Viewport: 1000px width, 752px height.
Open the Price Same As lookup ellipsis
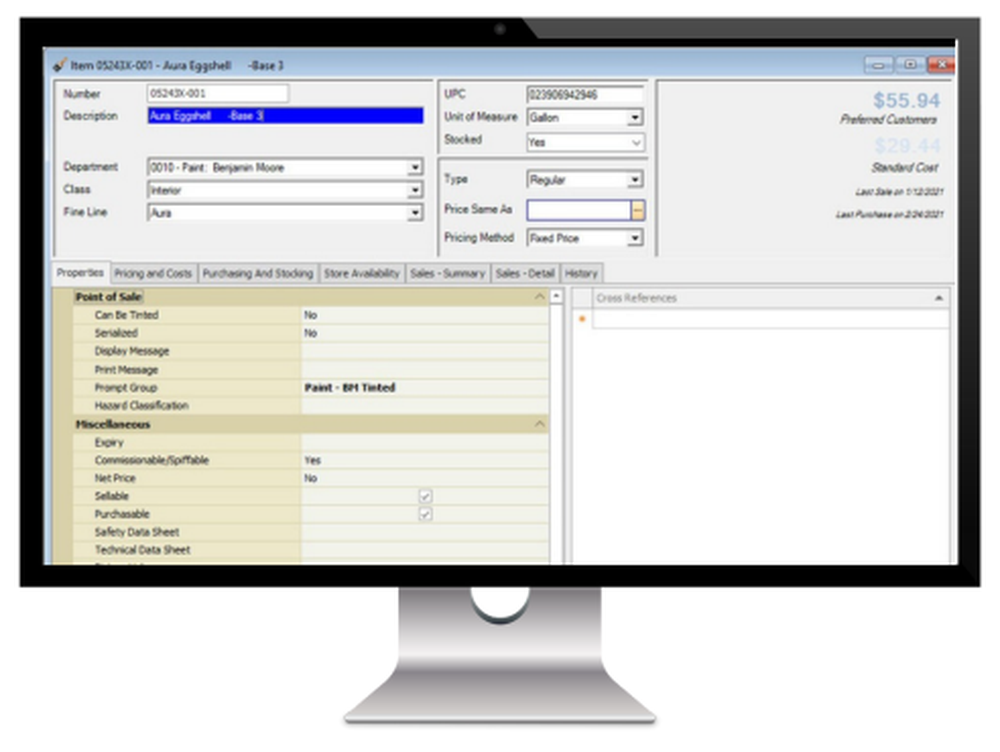pyautogui.click(x=637, y=210)
